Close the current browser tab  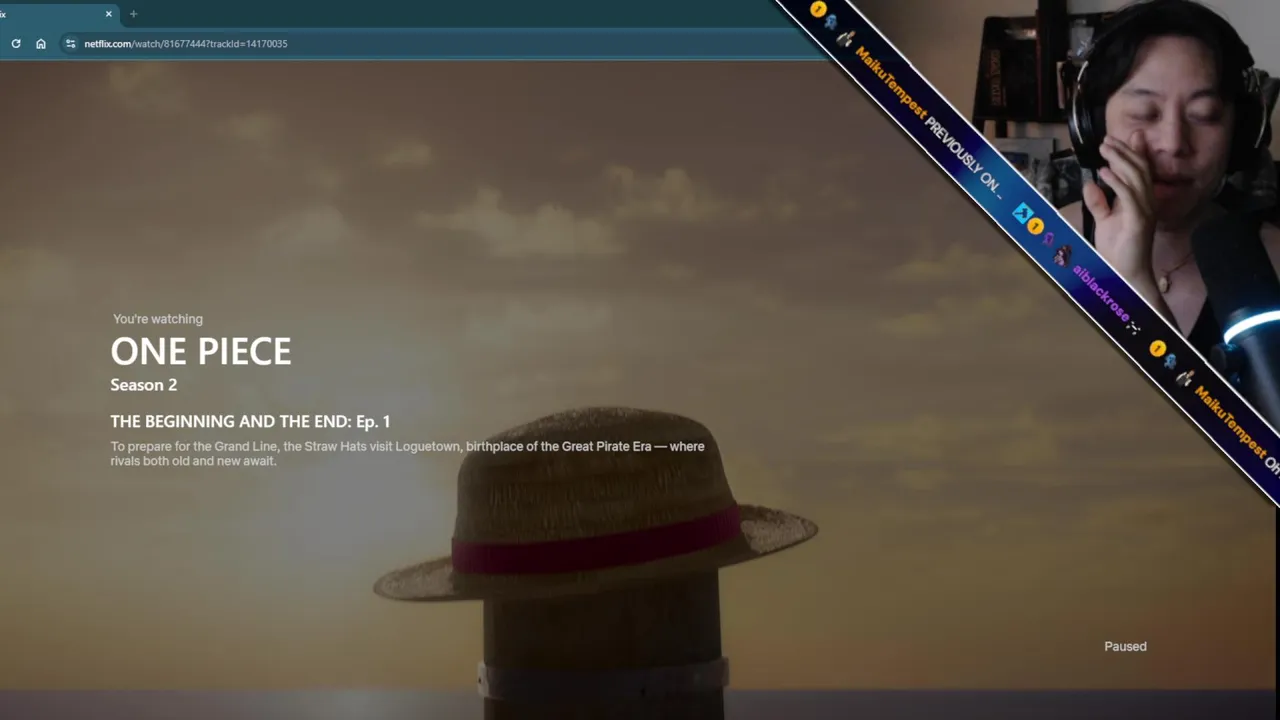[x=109, y=14]
